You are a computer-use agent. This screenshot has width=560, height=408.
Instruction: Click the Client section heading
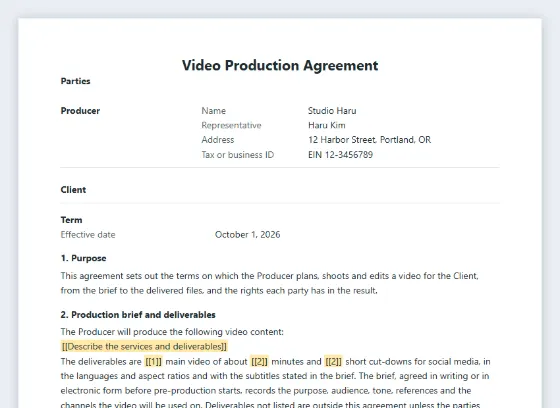pos(73,190)
